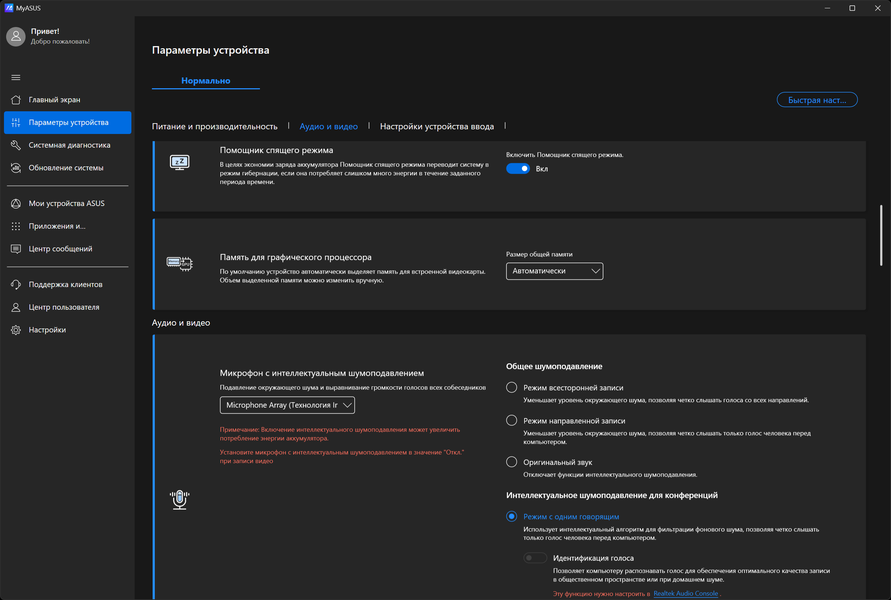Open the Realtek Audio Console link

[685, 593]
